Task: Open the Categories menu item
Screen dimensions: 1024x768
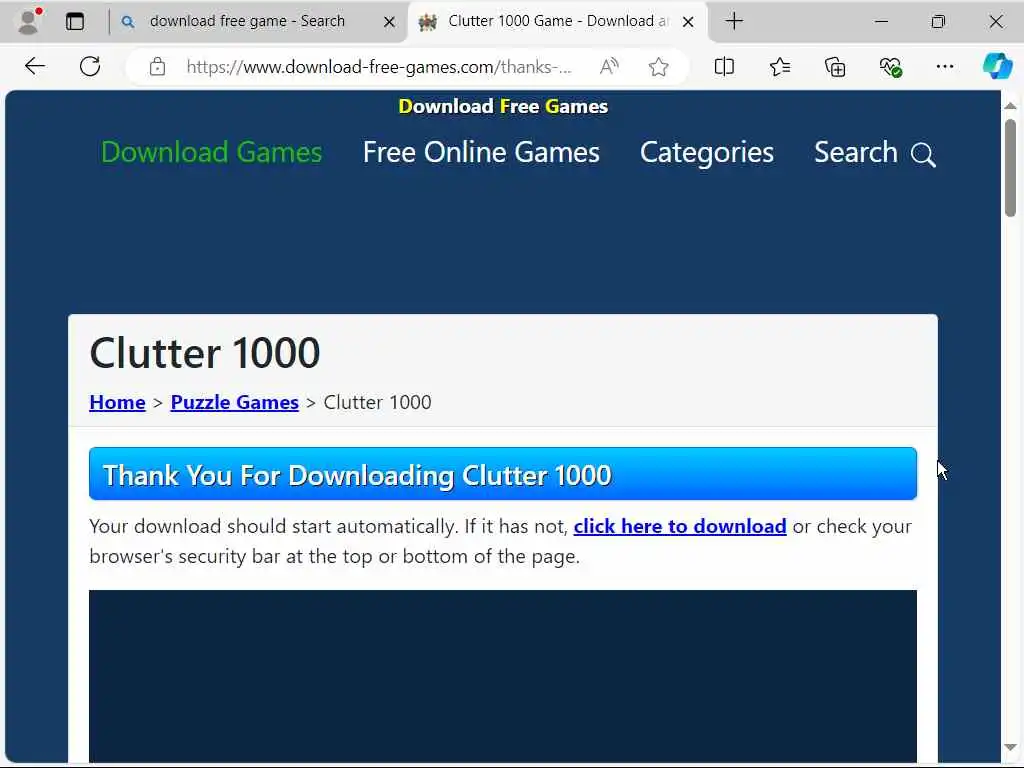Action: [707, 153]
